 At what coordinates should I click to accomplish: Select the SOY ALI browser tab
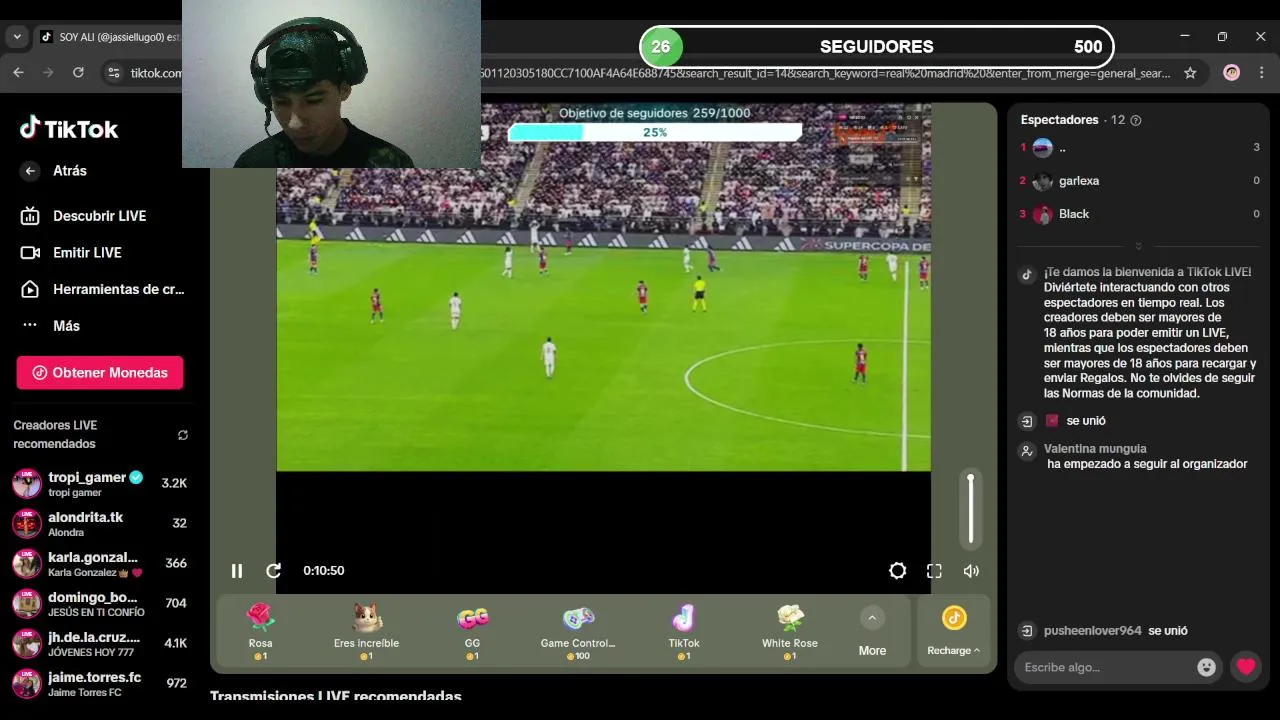[110, 37]
